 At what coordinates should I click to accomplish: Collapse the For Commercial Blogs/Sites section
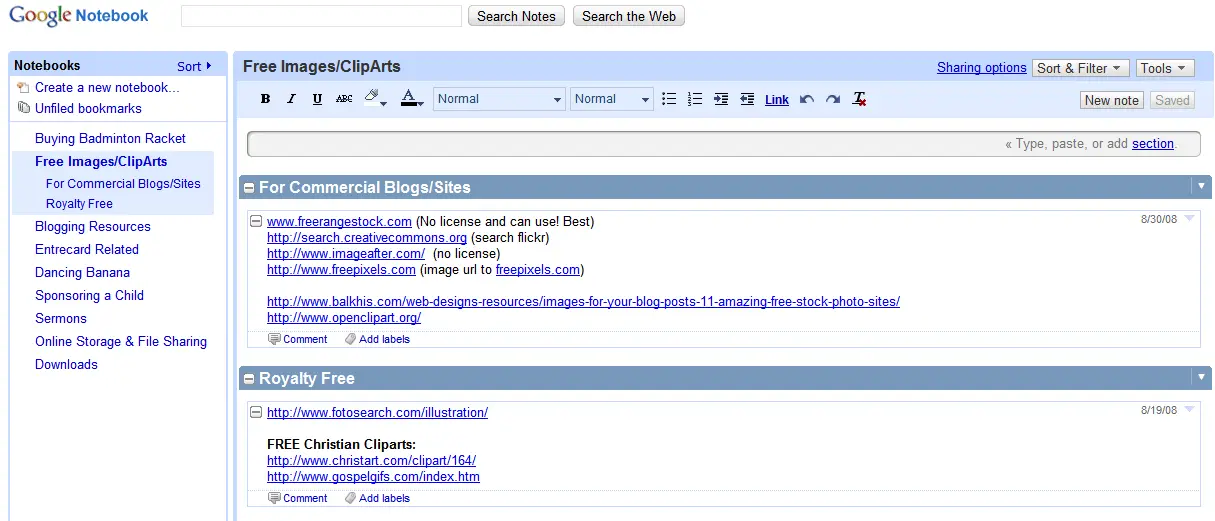tap(249, 188)
